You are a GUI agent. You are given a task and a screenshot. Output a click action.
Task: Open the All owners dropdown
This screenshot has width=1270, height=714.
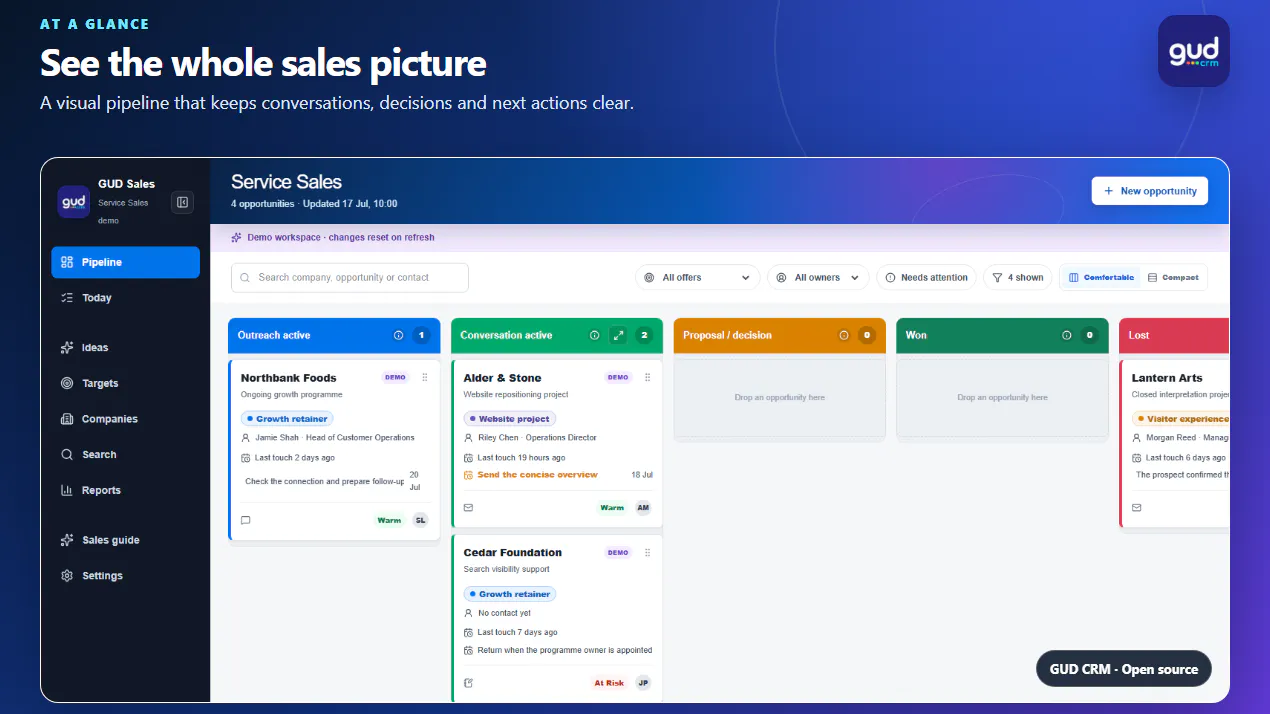818,277
